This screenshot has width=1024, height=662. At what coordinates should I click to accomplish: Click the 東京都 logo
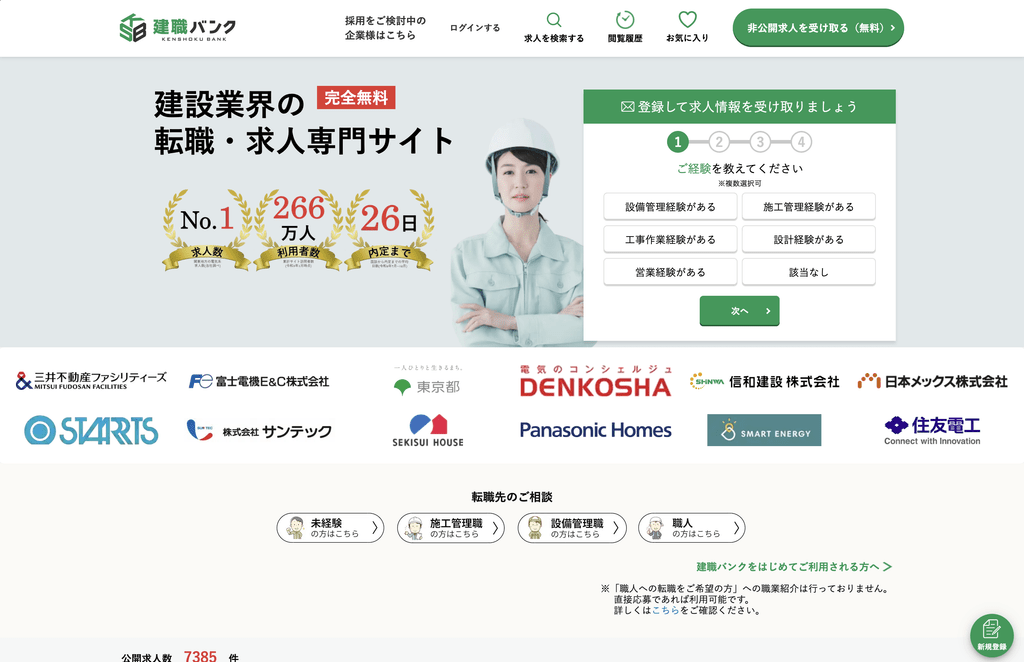428,381
